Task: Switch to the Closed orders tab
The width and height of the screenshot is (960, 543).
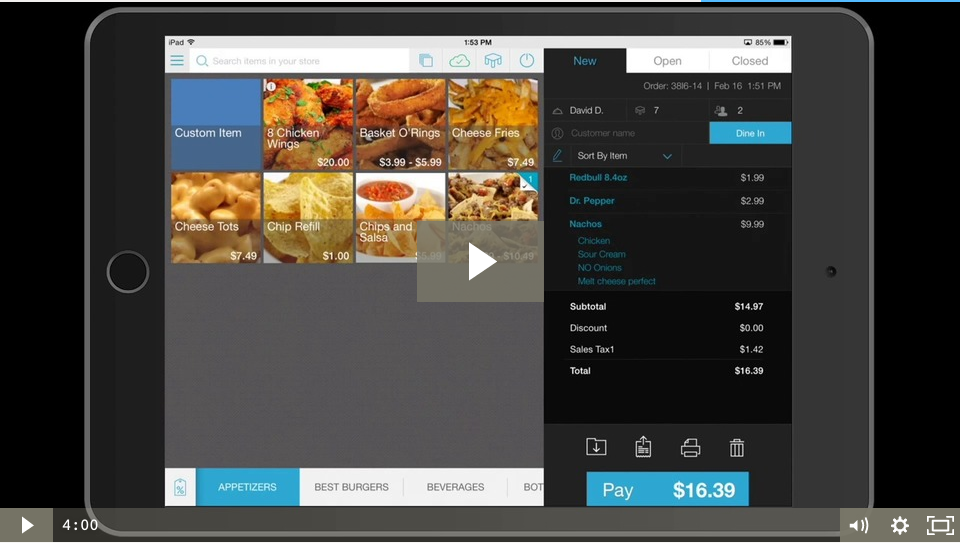Action: tap(750, 61)
